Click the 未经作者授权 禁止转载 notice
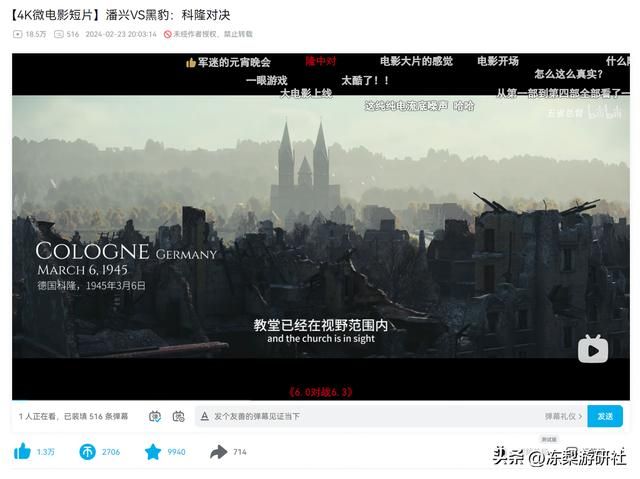The width and height of the screenshot is (640, 479). click(213, 34)
